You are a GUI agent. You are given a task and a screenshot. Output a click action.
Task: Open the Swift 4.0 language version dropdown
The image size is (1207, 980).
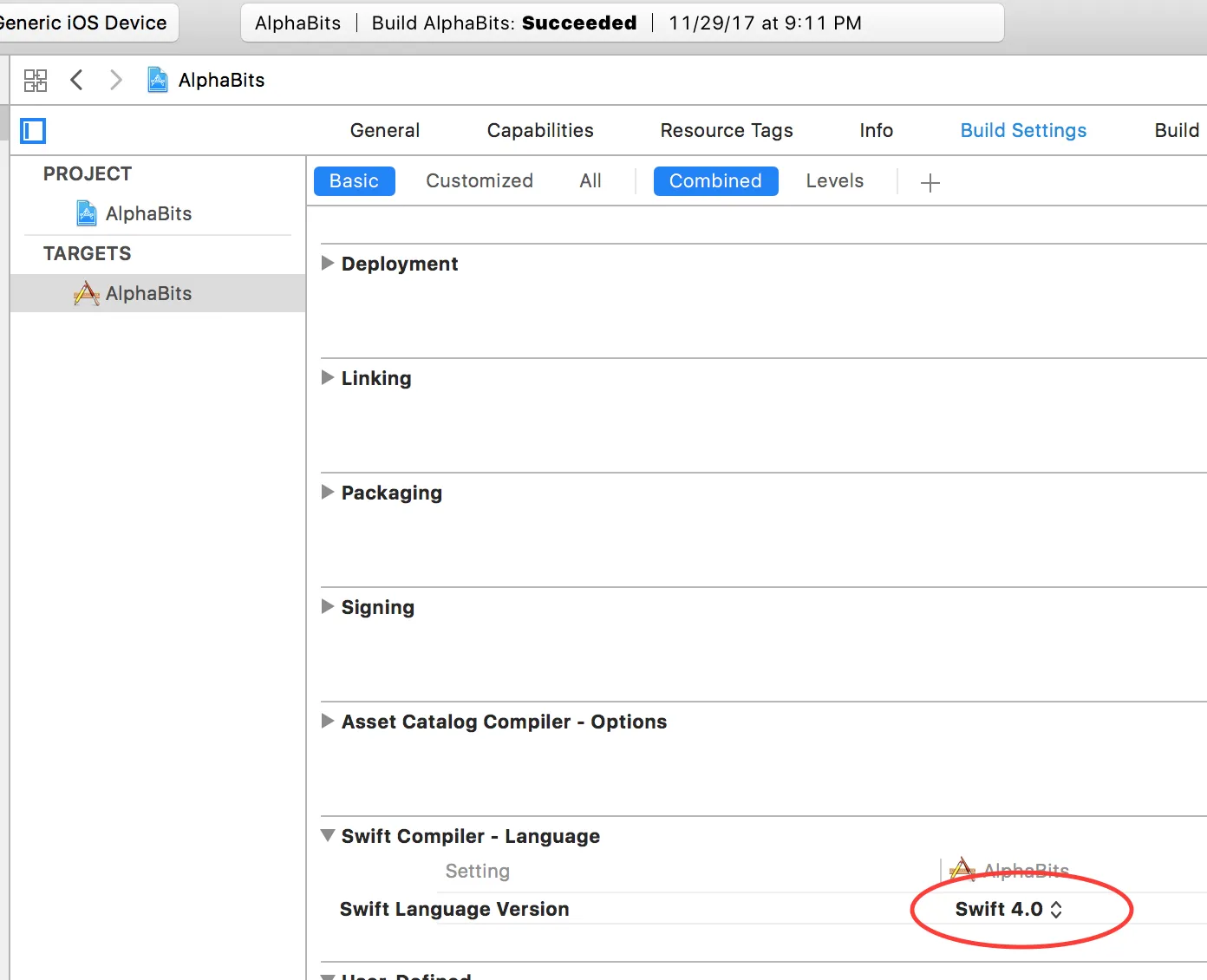click(x=1008, y=909)
